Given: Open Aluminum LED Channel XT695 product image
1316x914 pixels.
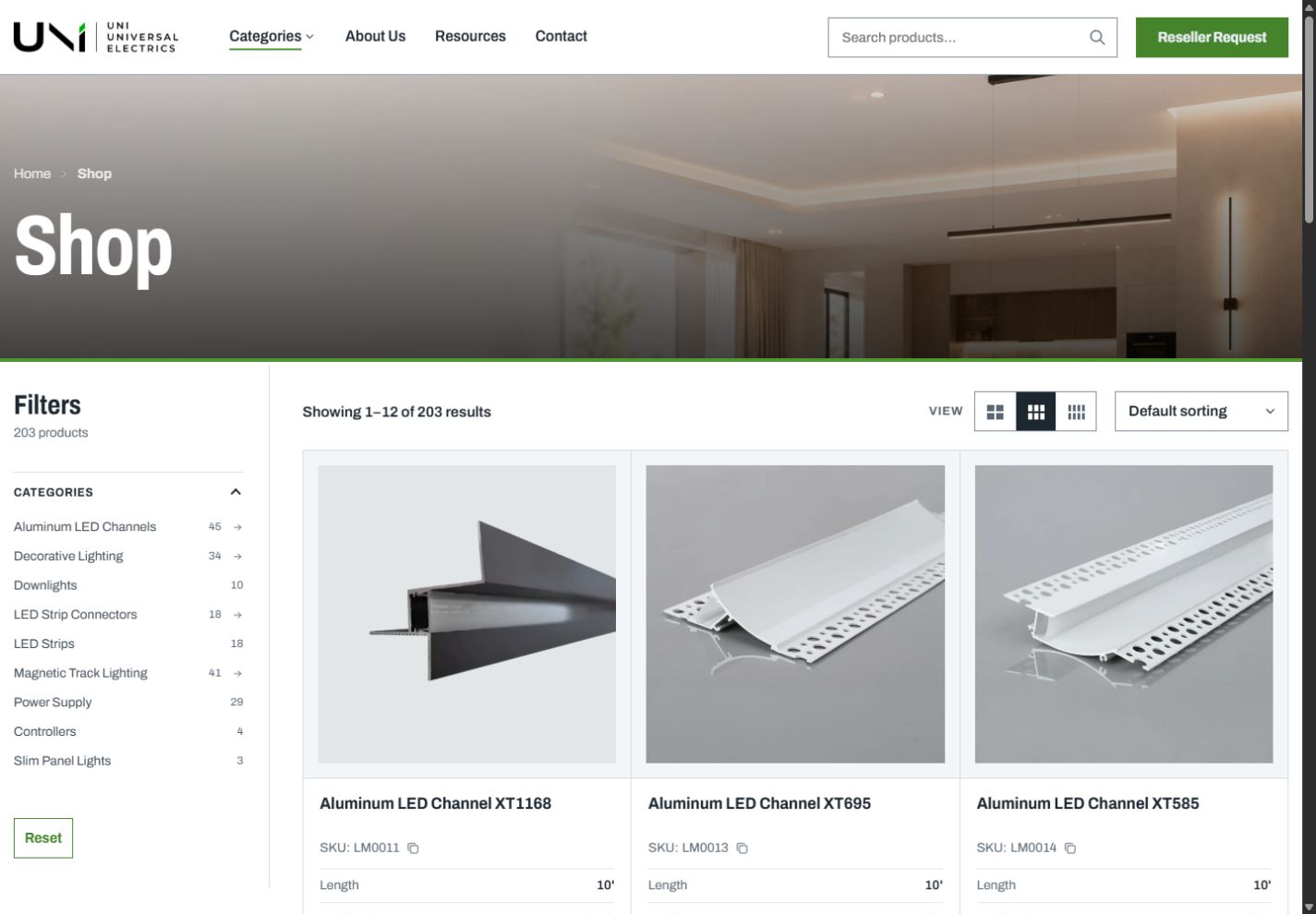Looking at the screenshot, I should (x=795, y=614).
